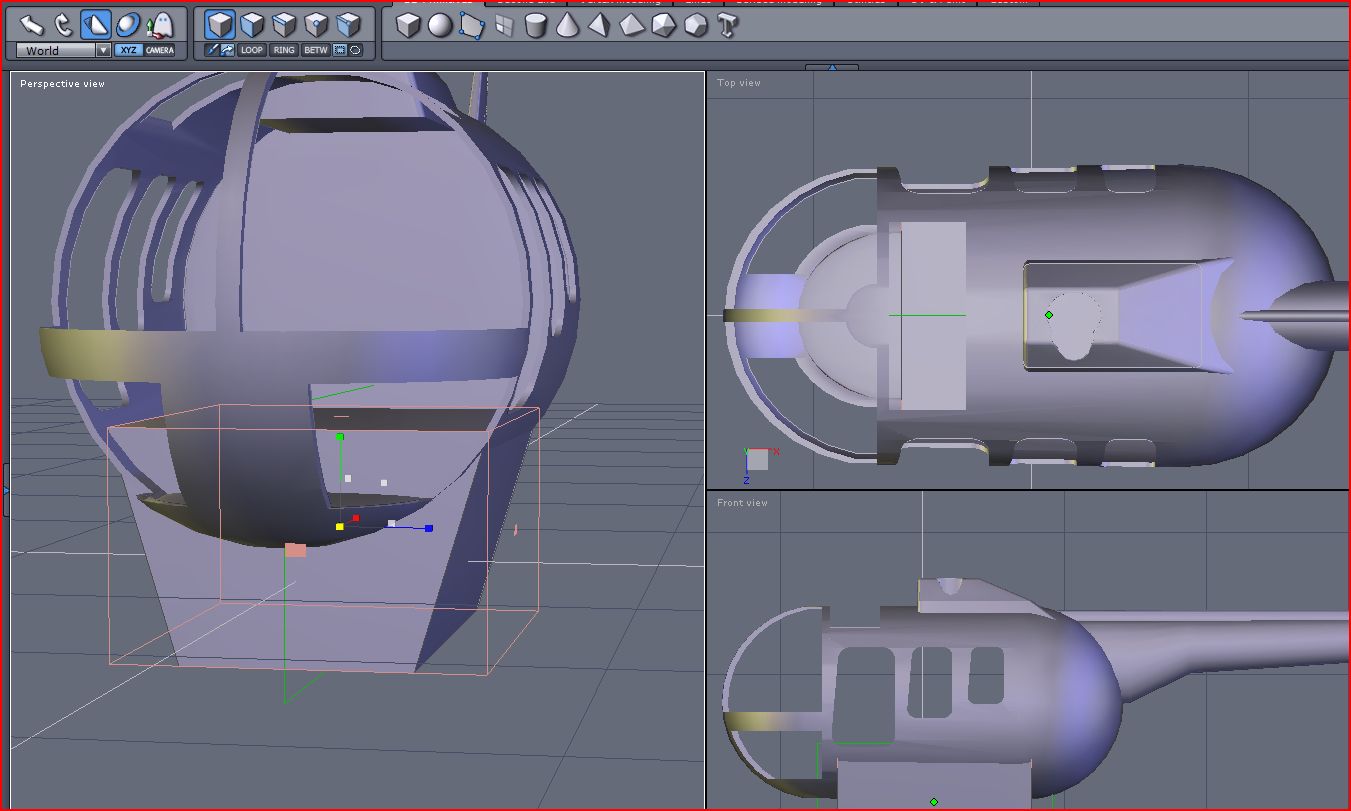Create a cylinder primitive
Viewport: 1351px width, 811px height.
pyautogui.click(x=536, y=25)
